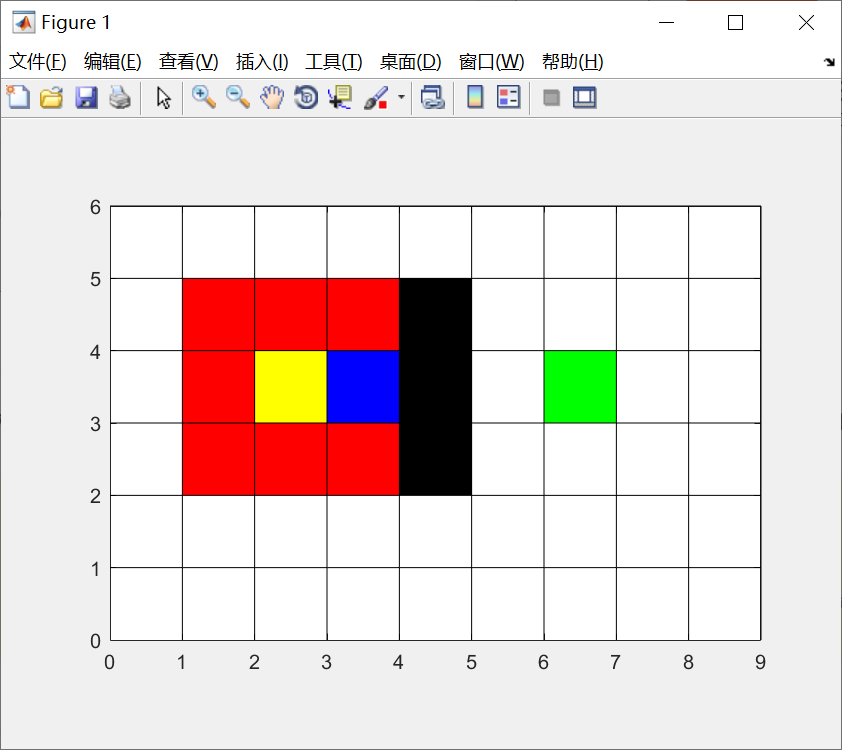The height and width of the screenshot is (750, 842).
Task: Insert a legend via the toolbar icon
Action: 509,98
